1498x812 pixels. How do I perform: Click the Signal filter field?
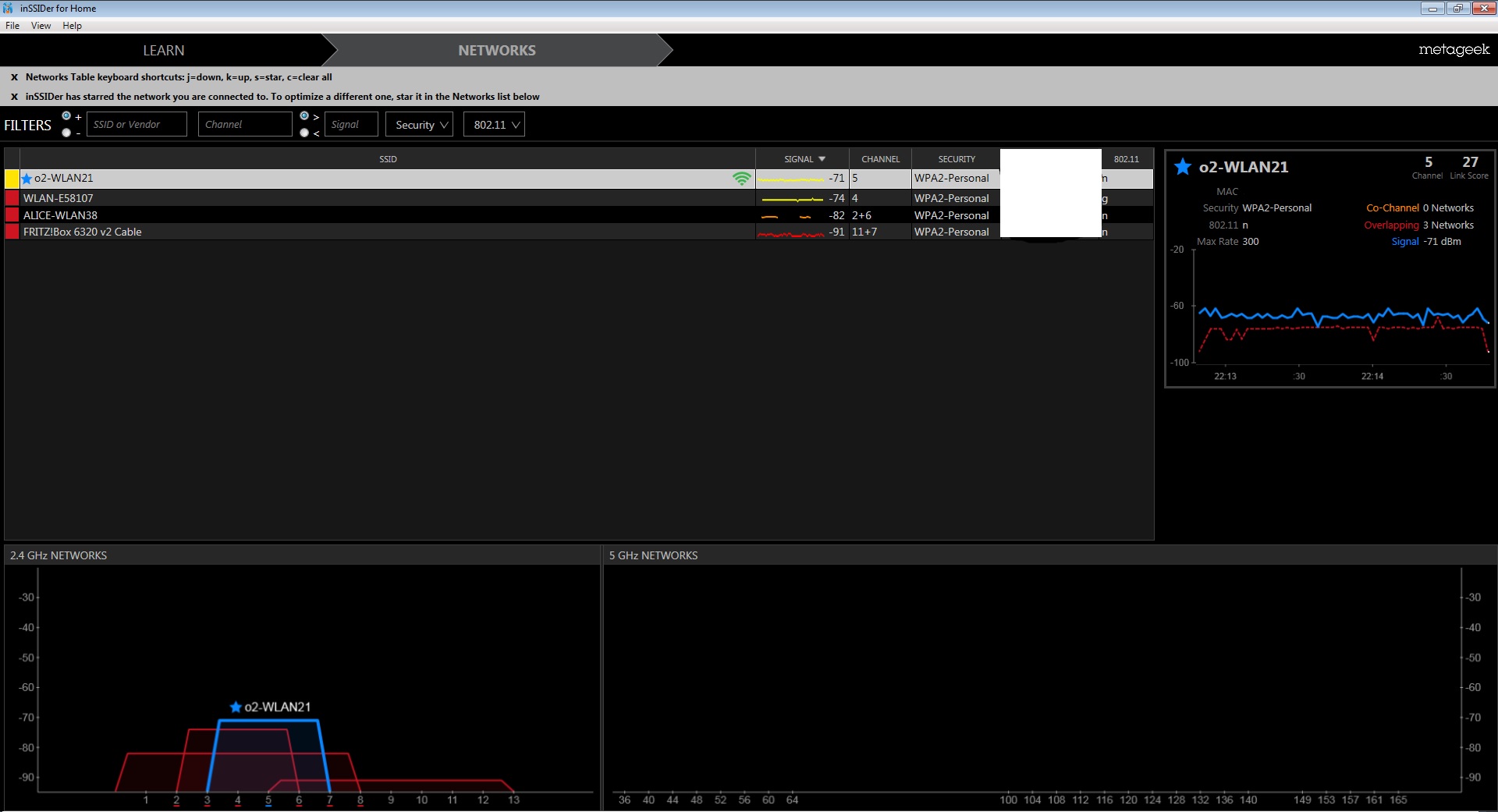coord(351,125)
